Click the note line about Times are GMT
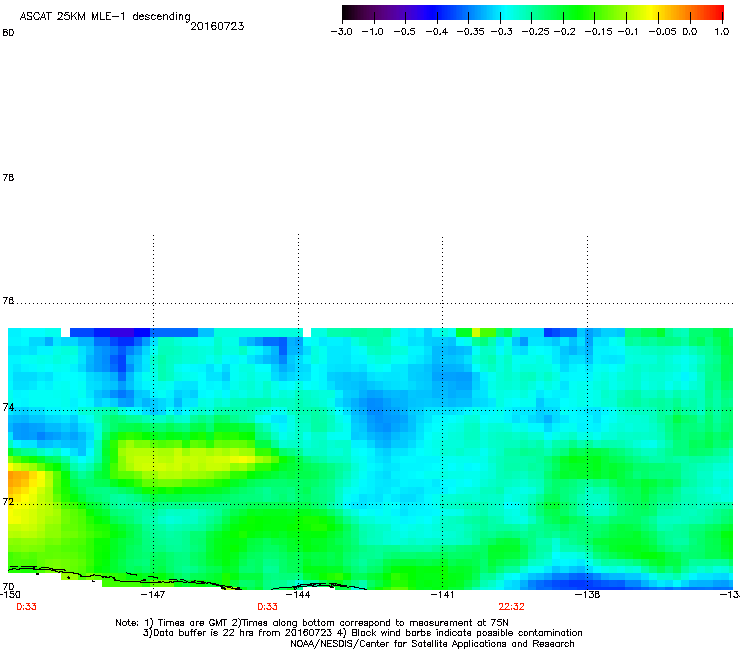 [312, 623]
